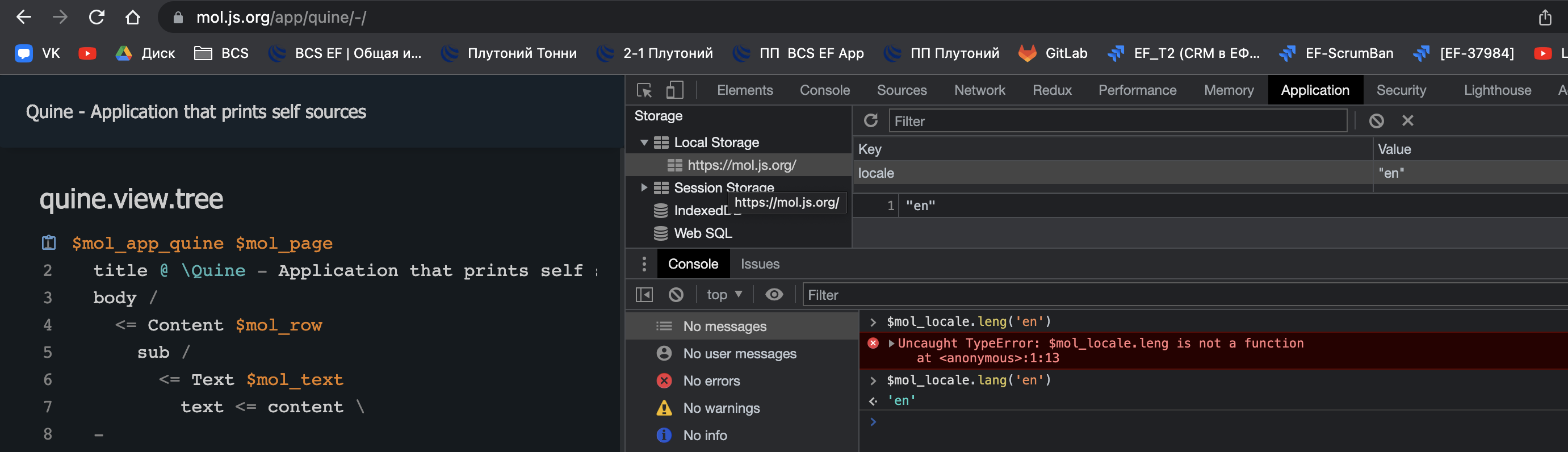Go to the browser home page
The image size is (1568, 452).
click(133, 17)
